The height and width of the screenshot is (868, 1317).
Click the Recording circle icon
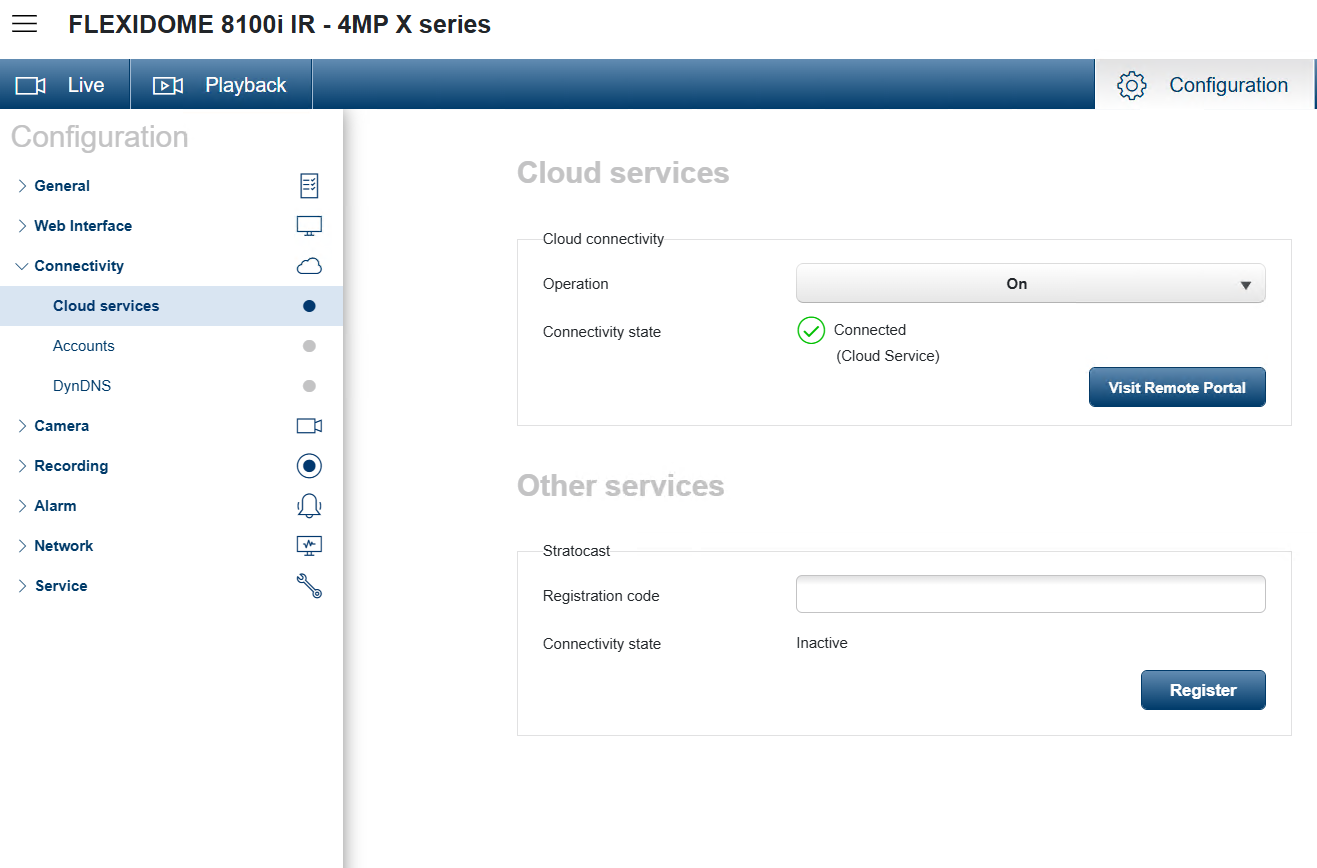point(309,466)
